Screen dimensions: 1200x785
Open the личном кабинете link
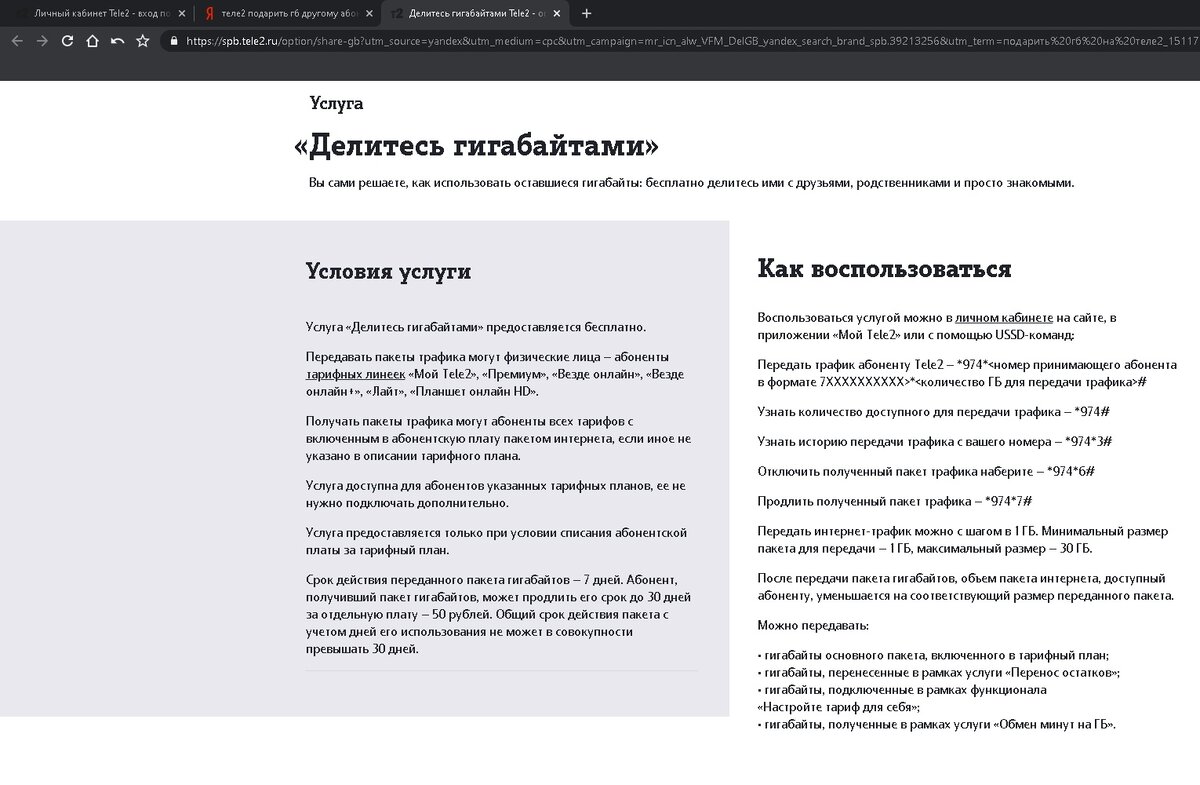pos(1004,317)
